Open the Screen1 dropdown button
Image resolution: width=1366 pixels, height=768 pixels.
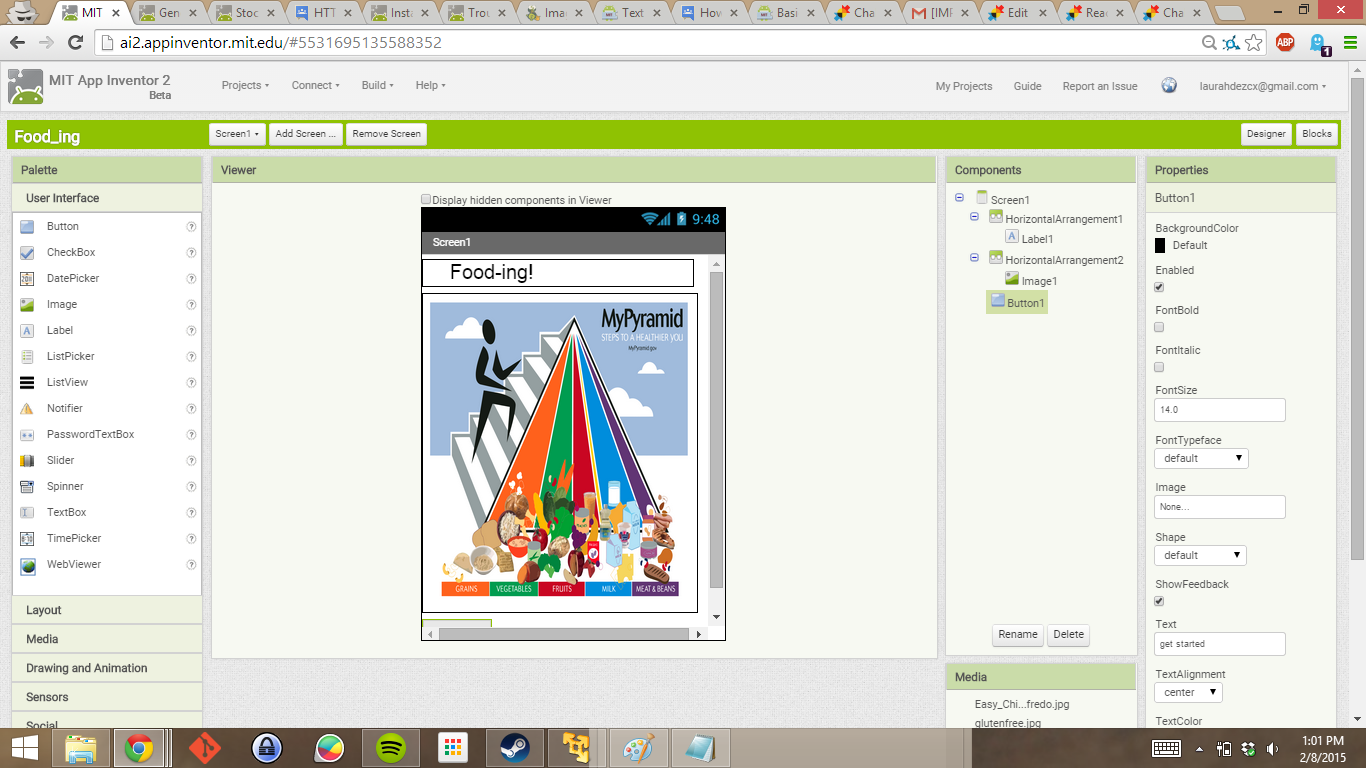[238, 134]
